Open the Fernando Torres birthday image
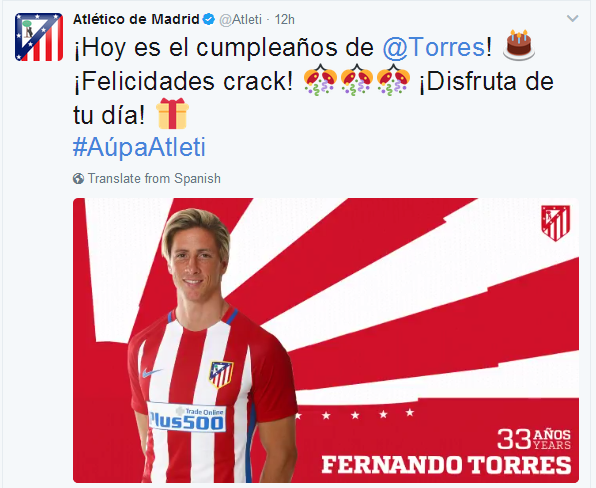This screenshot has width=596, height=488. pyautogui.click(x=326, y=340)
